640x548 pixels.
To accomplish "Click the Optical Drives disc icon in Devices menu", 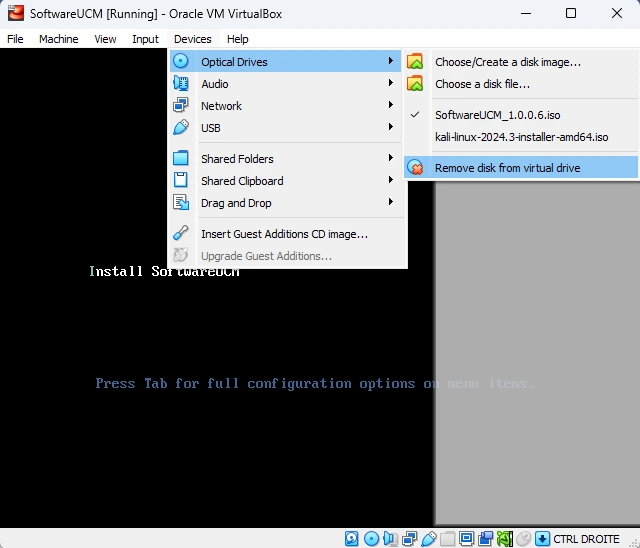I will coord(180,61).
